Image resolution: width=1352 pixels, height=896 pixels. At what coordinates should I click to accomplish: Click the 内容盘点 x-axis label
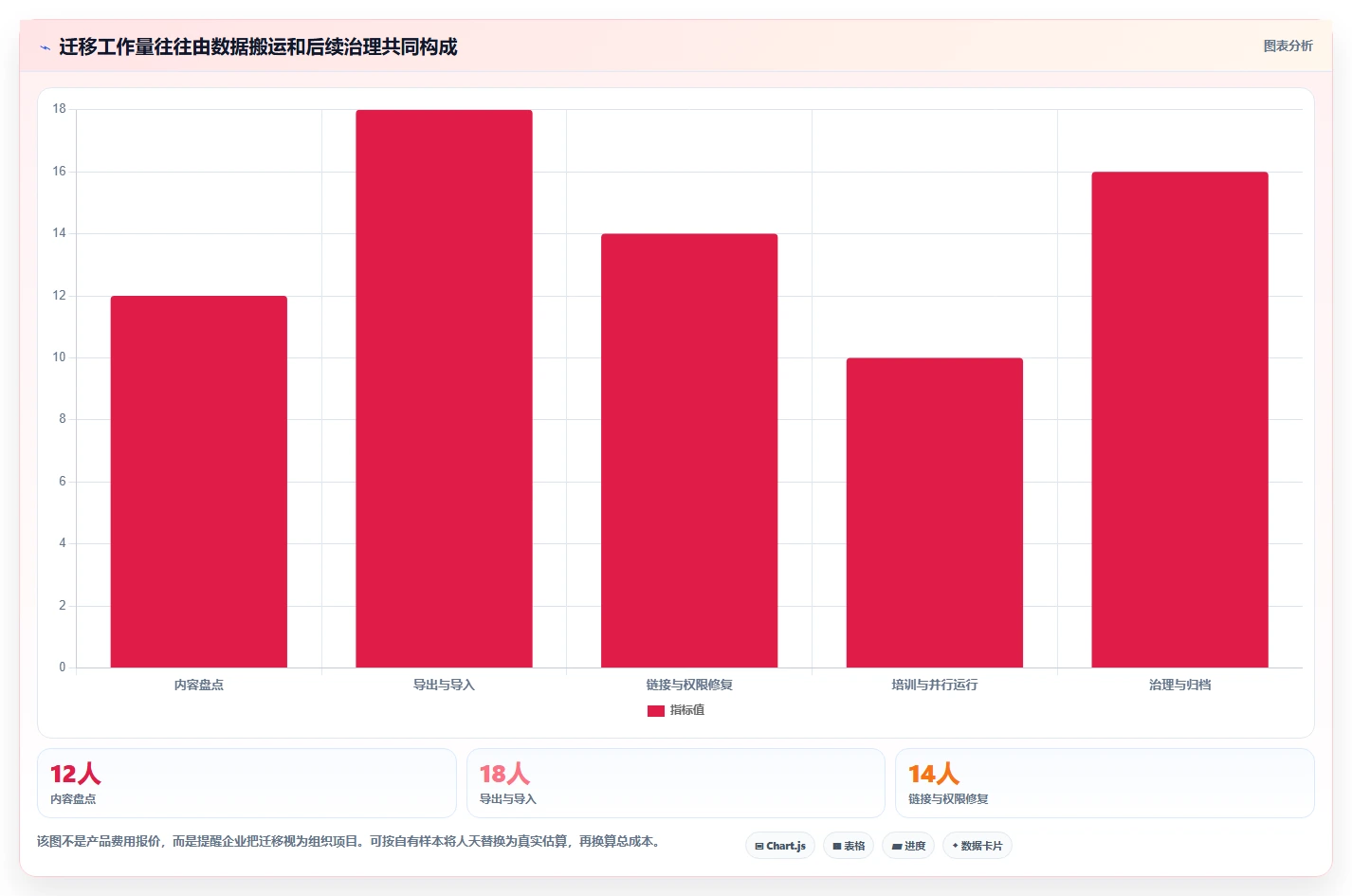point(199,685)
